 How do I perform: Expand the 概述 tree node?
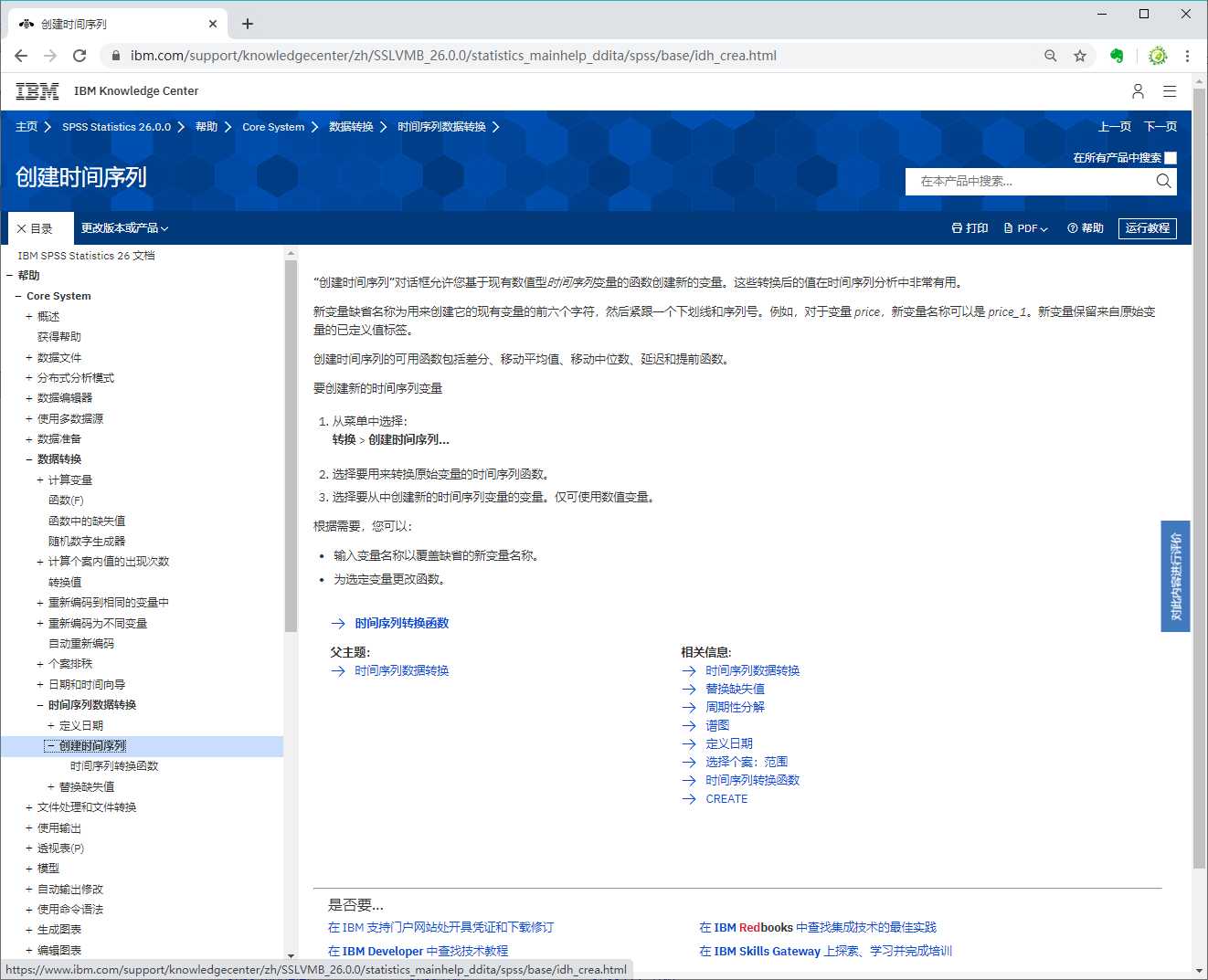[x=28, y=317]
